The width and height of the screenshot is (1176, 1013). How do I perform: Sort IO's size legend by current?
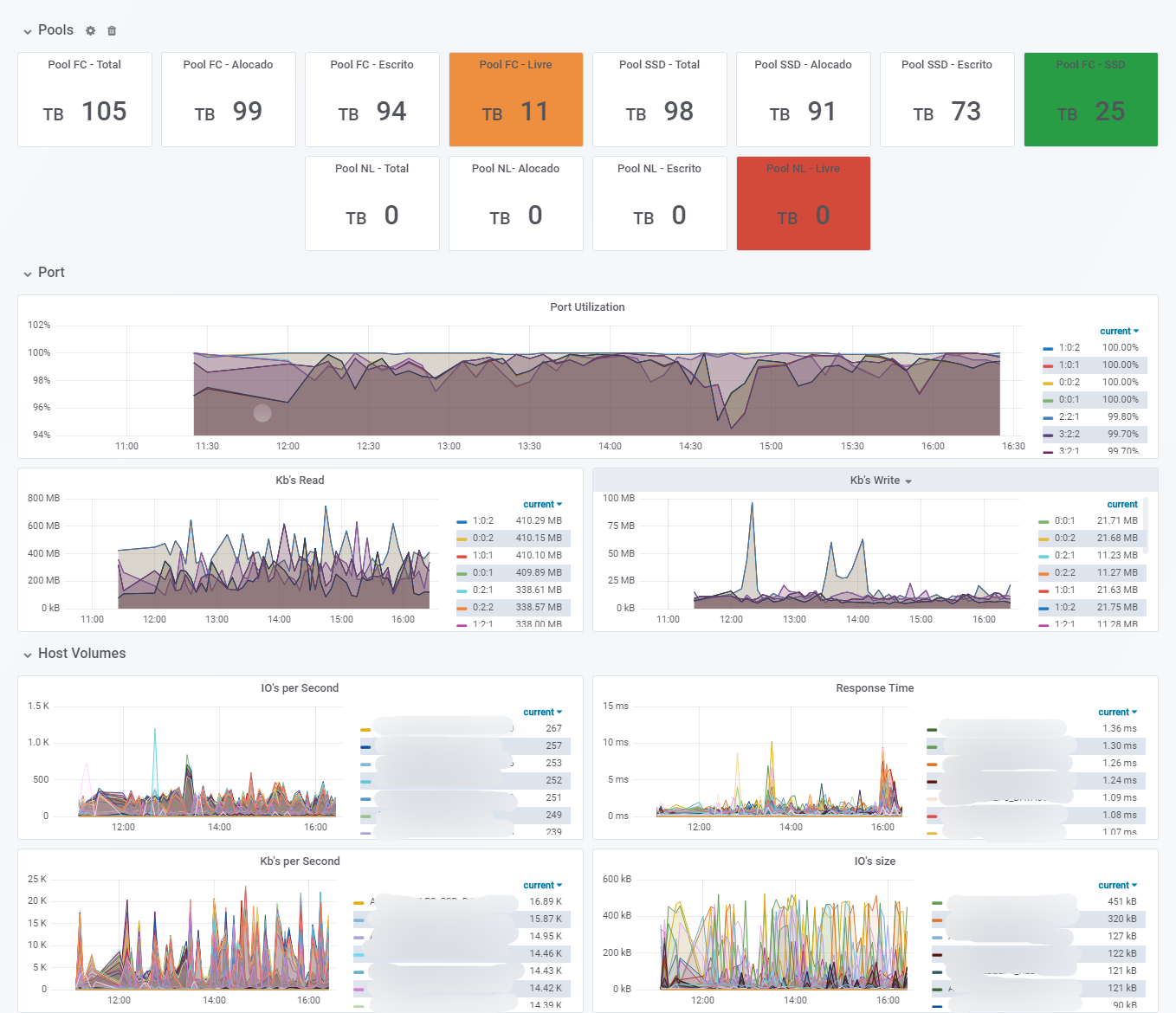tap(1117, 886)
